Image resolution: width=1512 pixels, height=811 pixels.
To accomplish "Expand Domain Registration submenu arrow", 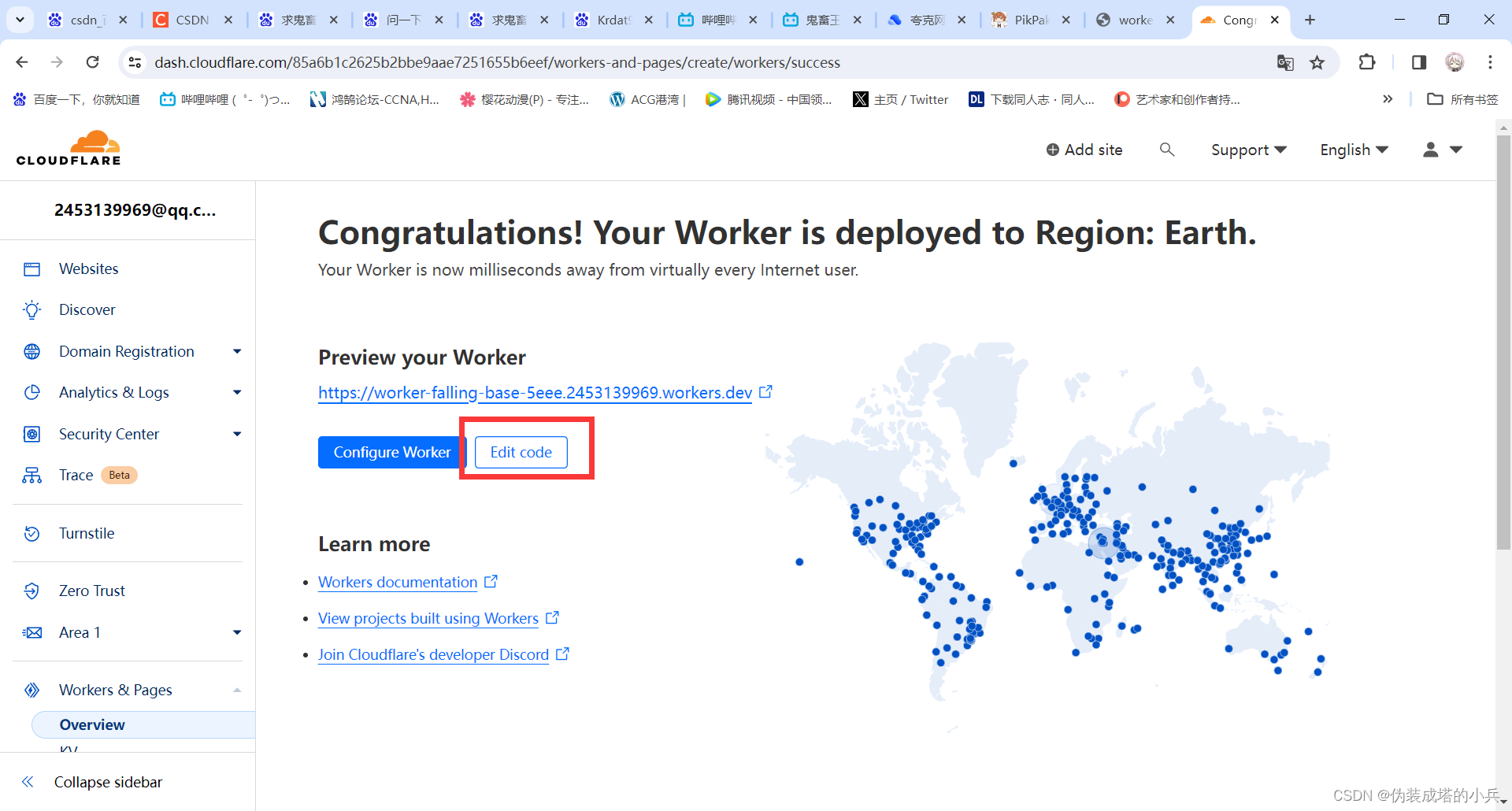I will click(x=237, y=351).
